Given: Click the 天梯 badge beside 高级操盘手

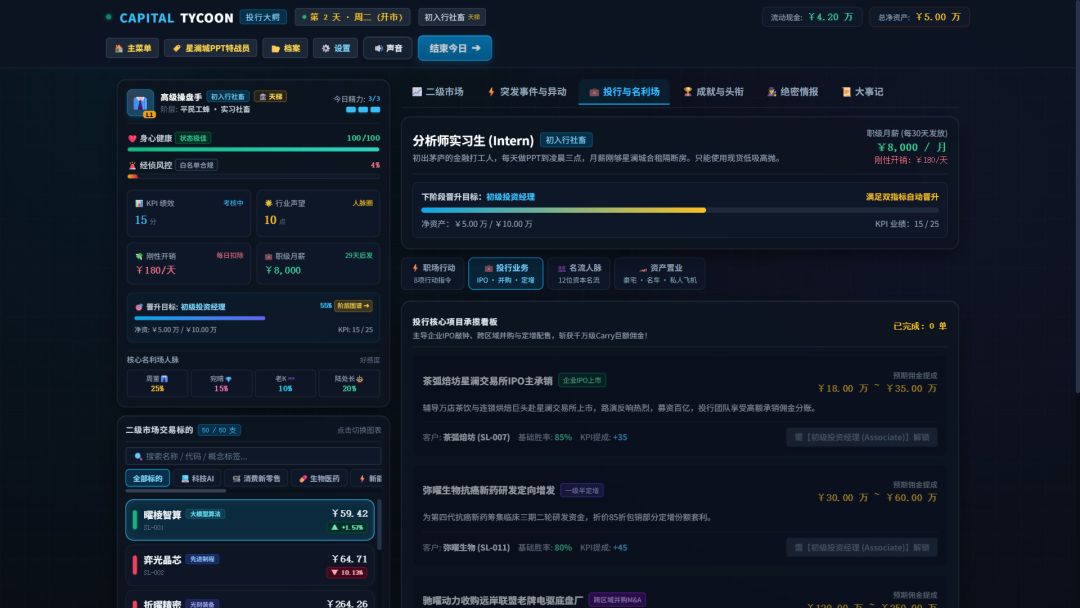Looking at the screenshot, I should 270,97.
